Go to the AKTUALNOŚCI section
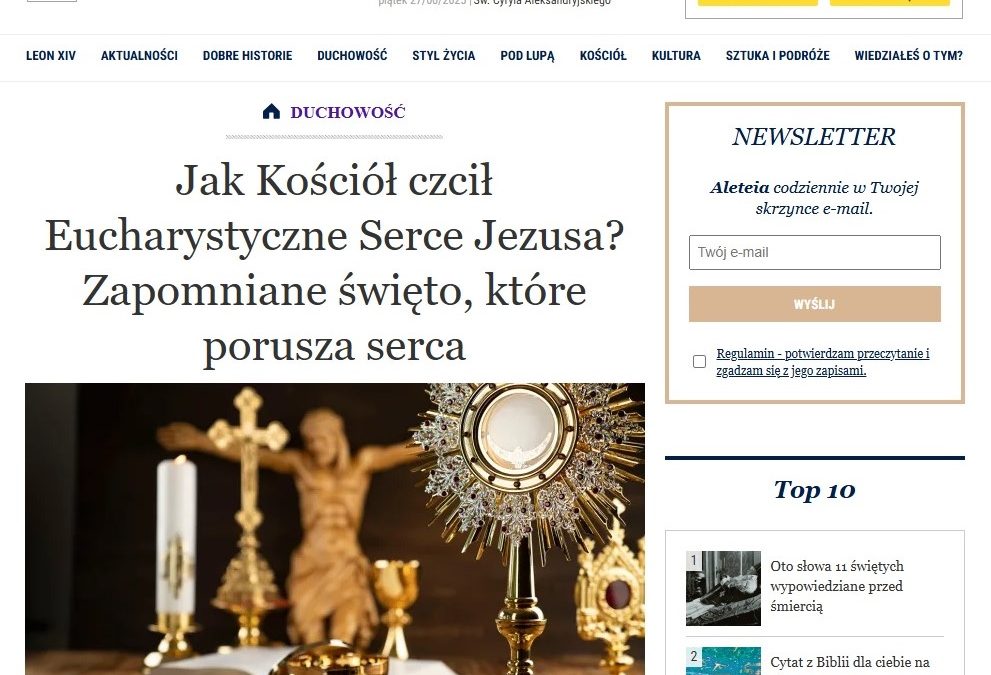The height and width of the screenshot is (675, 991). pos(139,56)
